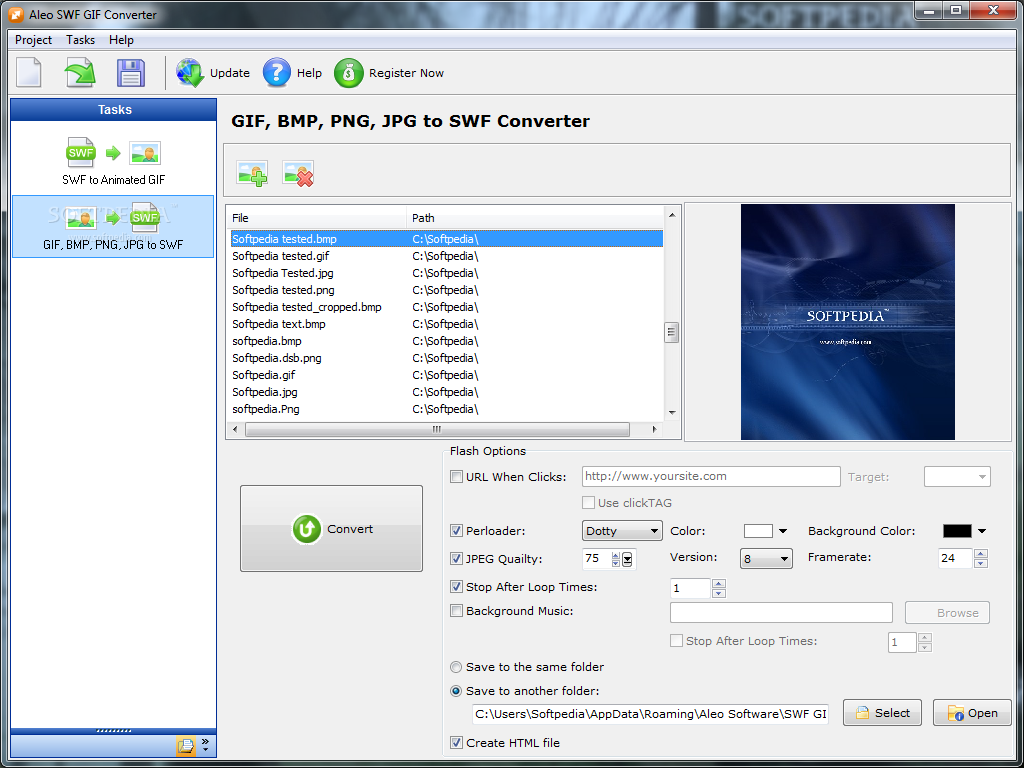Open the Version dropdown showing 8
Viewport: 1024px width, 768px height.
(x=766, y=559)
